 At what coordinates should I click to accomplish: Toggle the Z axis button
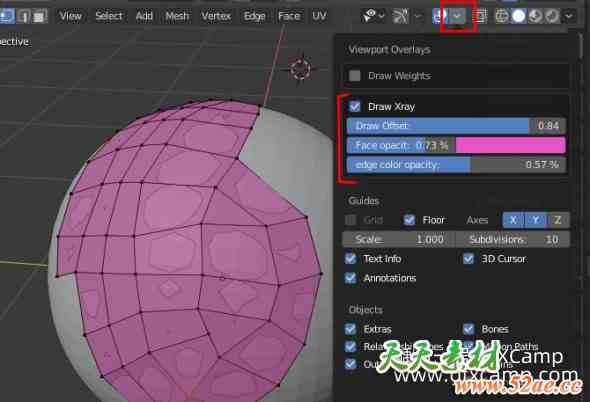pyautogui.click(x=558, y=220)
